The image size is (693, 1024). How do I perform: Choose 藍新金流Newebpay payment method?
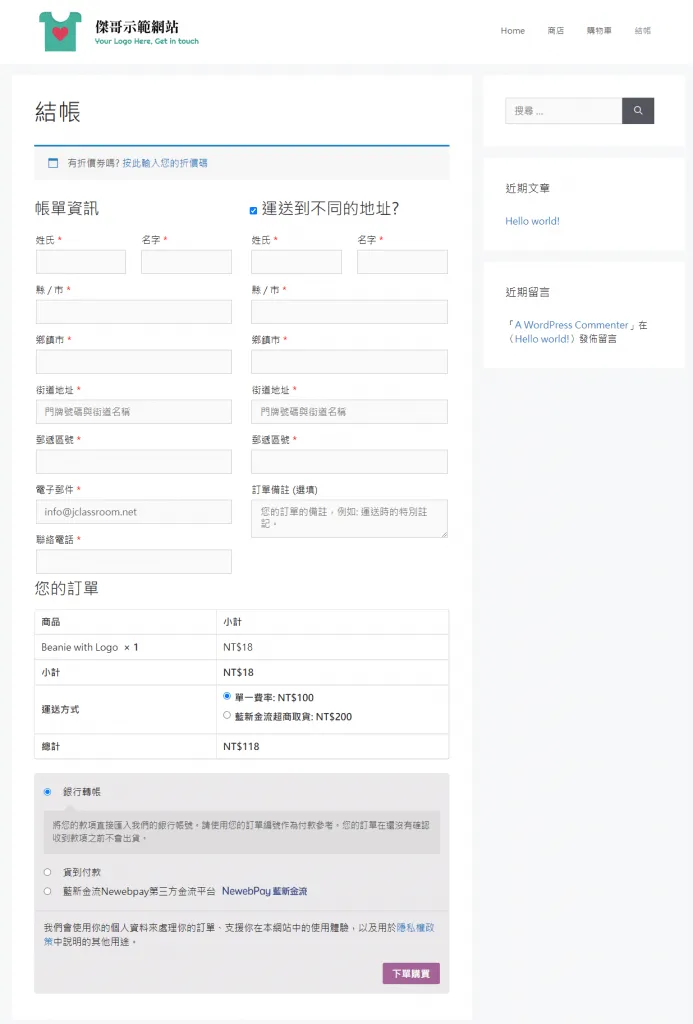pos(47,891)
